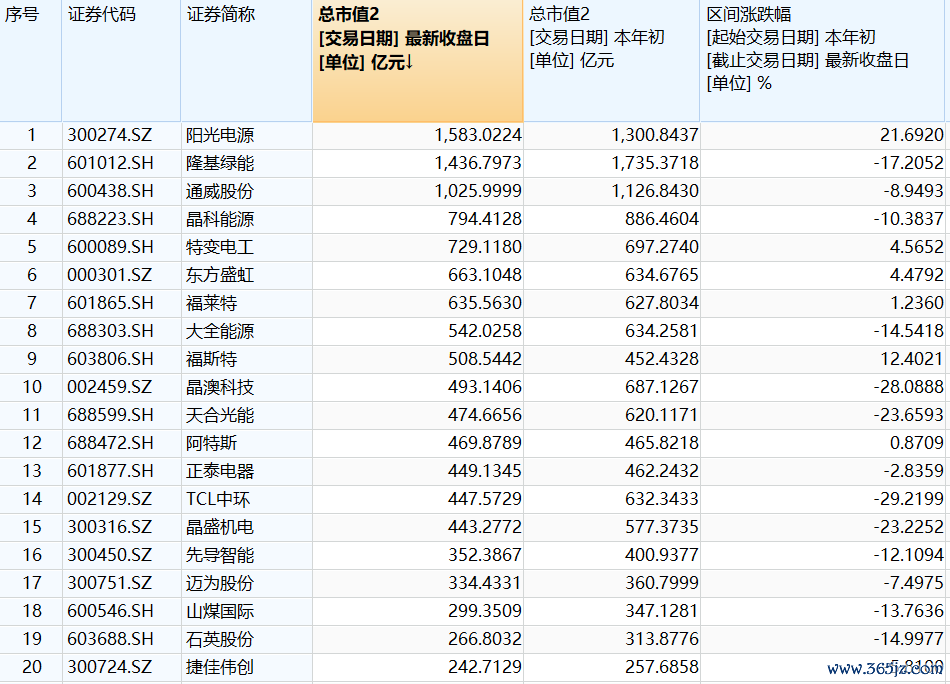This screenshot has width=950, height=684.
Task: Select stock code 603806.SH
Action: [x=110, y=359]
